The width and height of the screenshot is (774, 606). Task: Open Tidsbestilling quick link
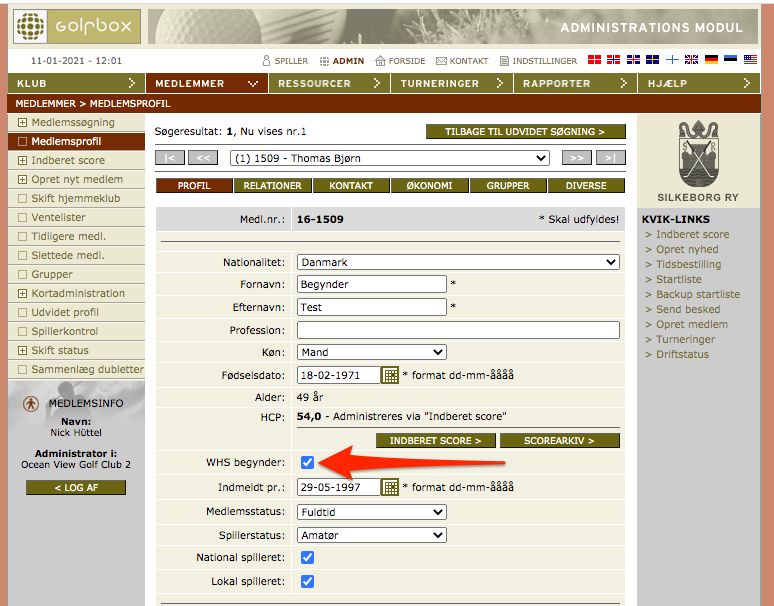(x=688, y=264)
